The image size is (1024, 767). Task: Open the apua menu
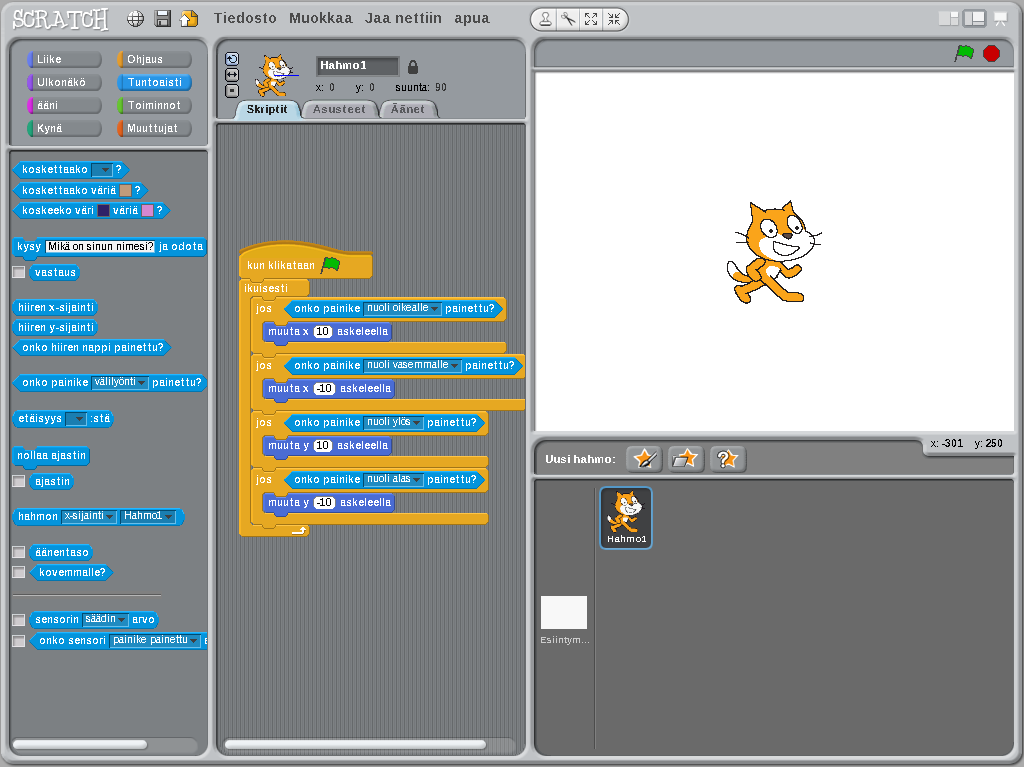(472, 18)
